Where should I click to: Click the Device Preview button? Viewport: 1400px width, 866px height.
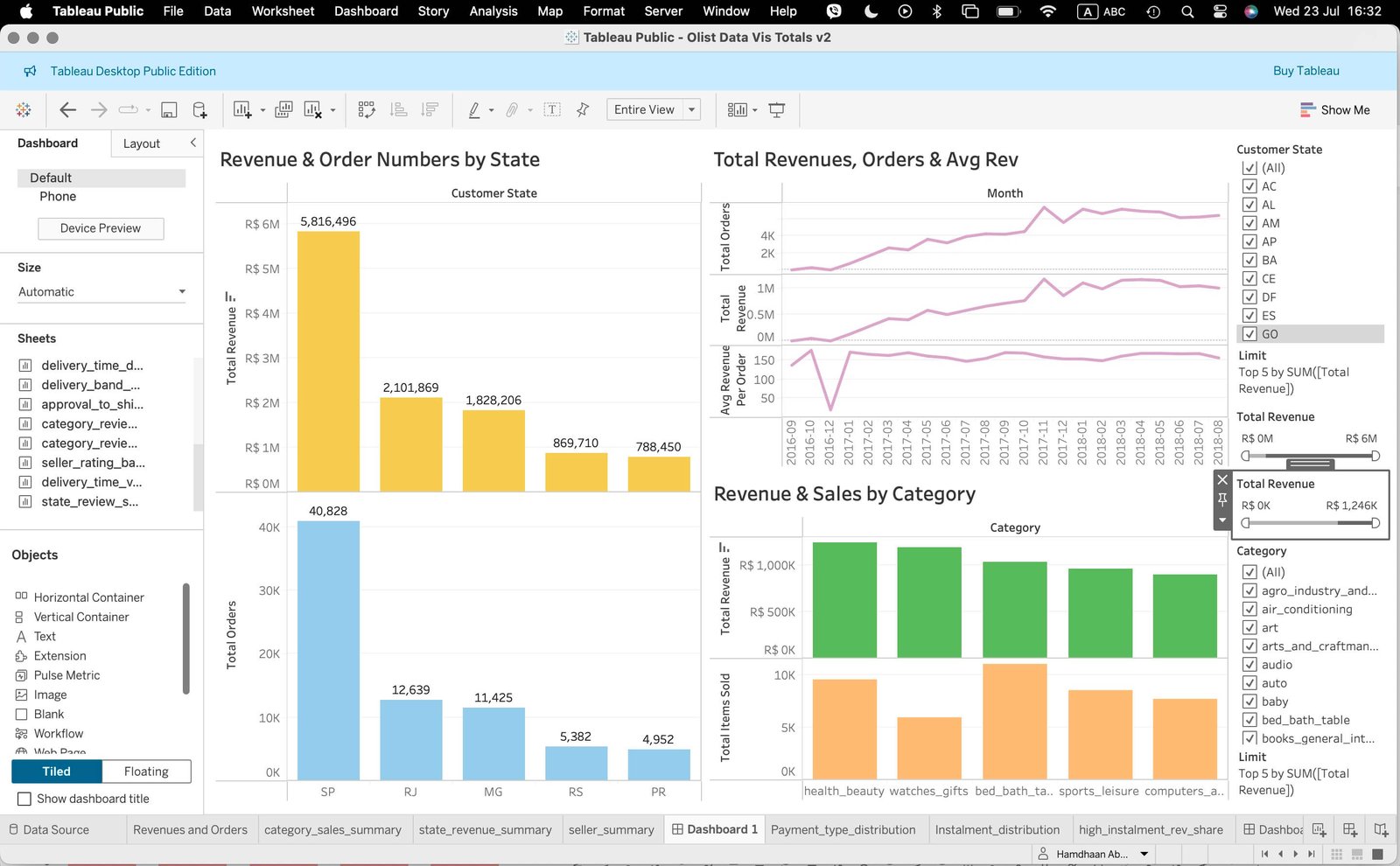[x=101, y=228]
